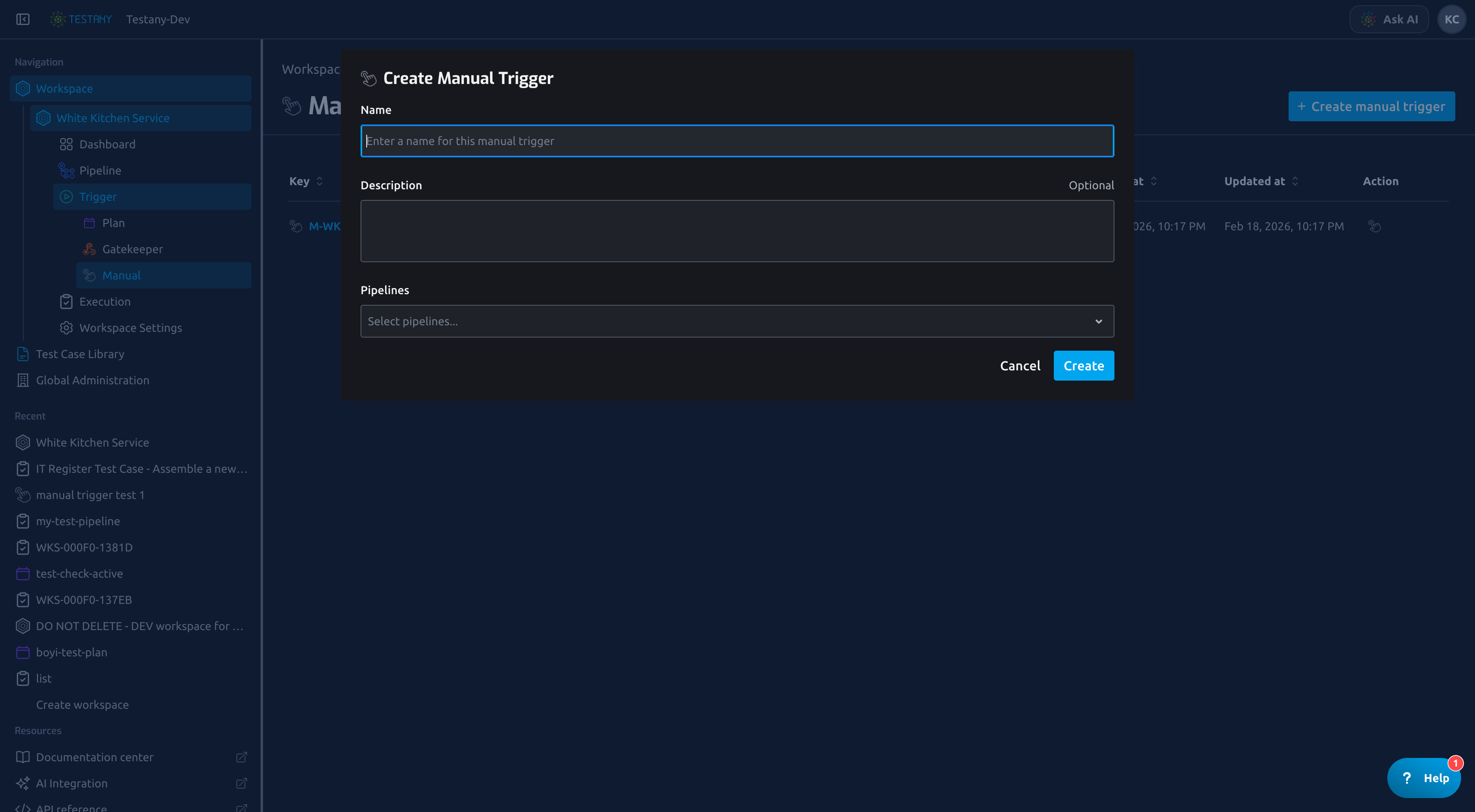
Task: Open recent WKS-000F0-137EB entry
Action: point(131,600)
